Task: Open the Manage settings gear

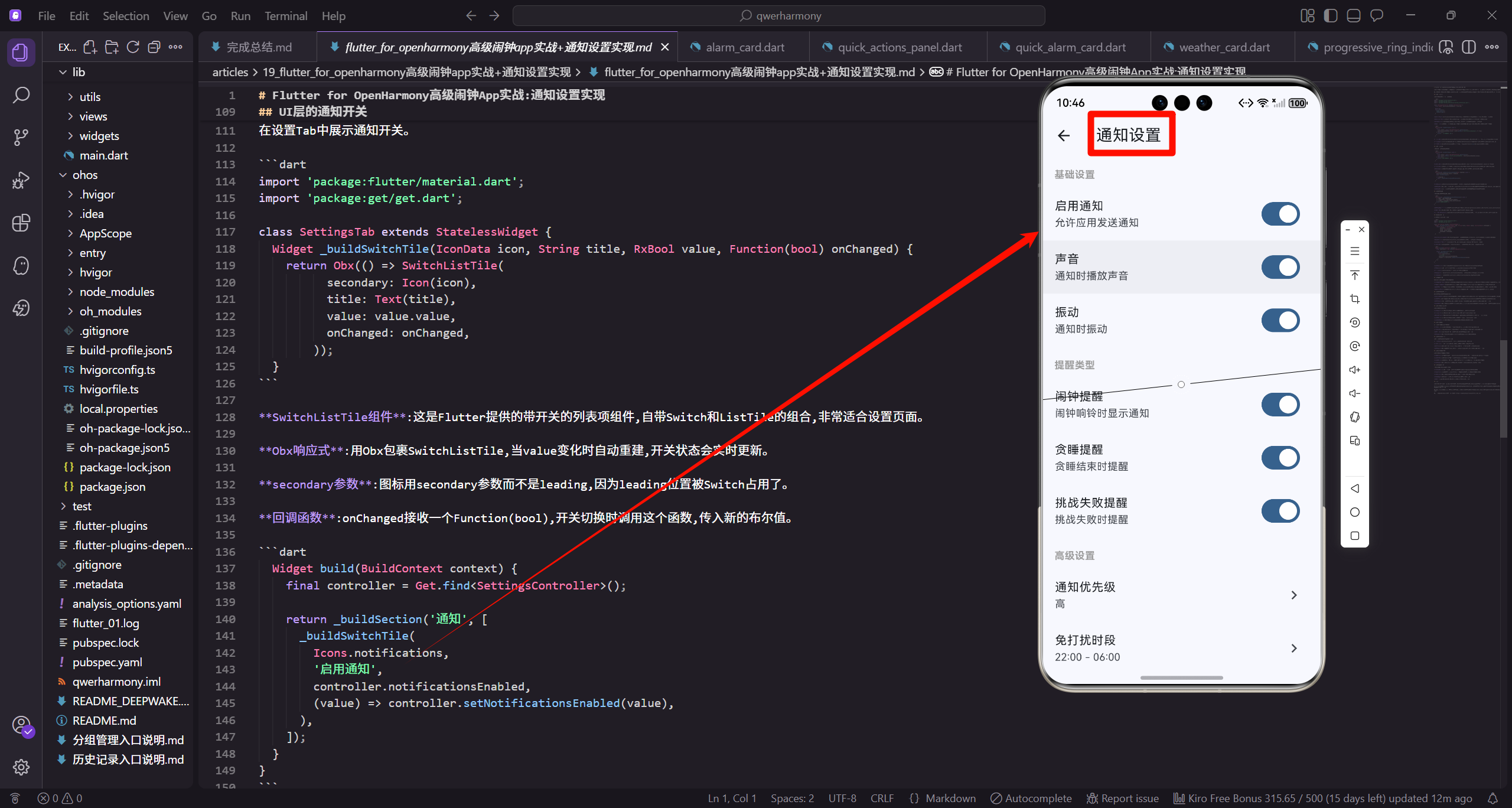Action: [x=21, y=767]
